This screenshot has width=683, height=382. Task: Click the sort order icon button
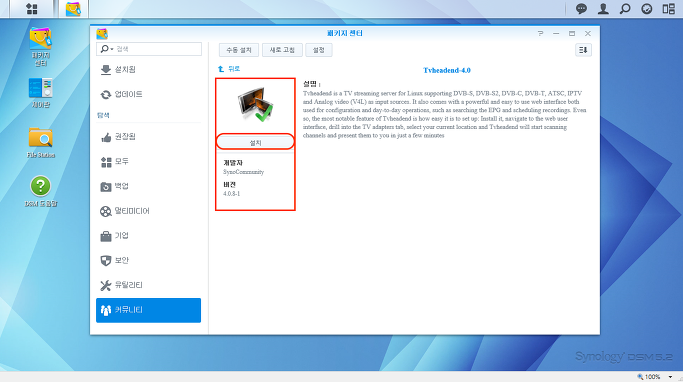point(583,50)
